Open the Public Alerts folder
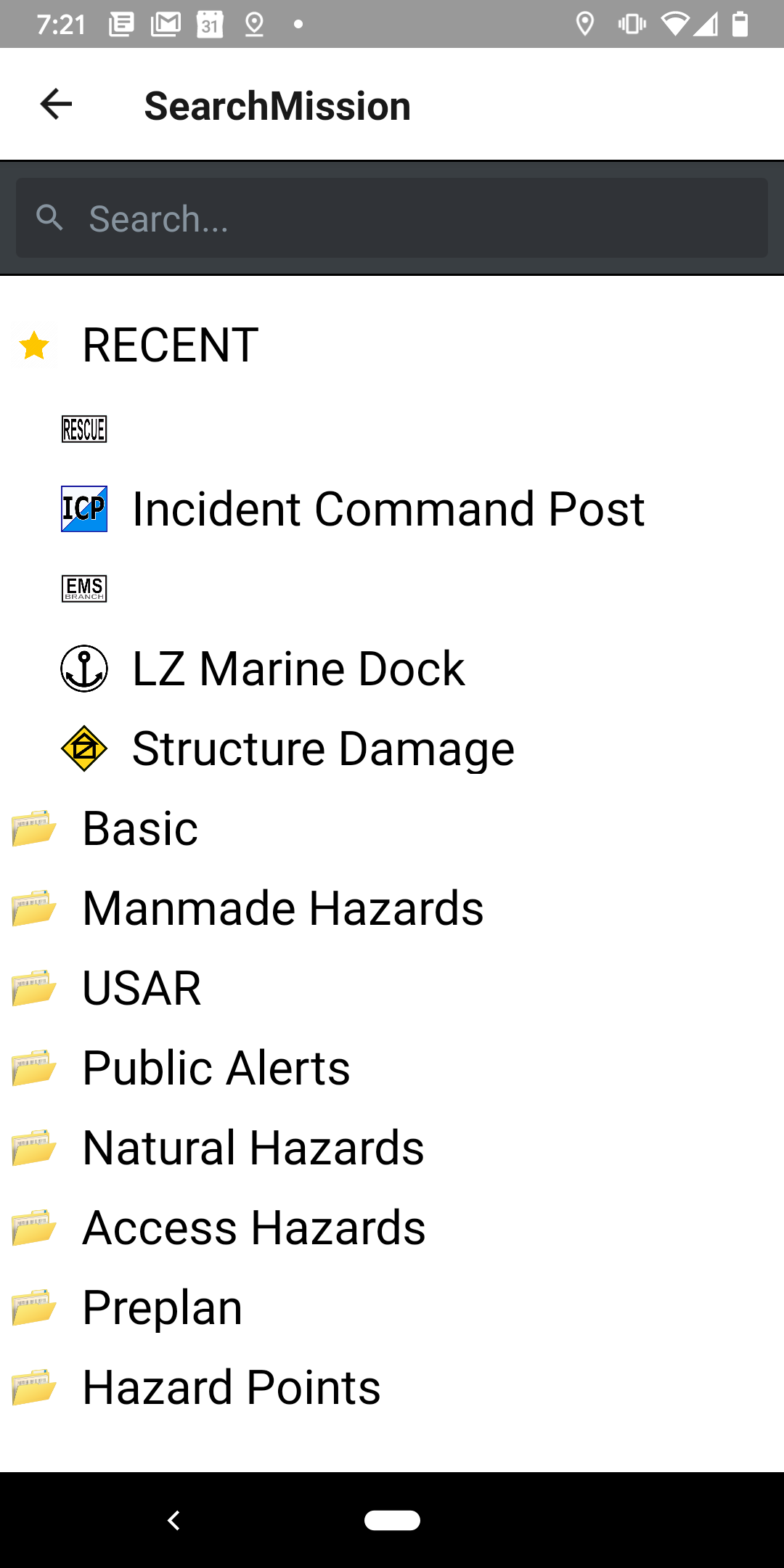This screenshot has height=1568, width=784. (x=392, y=1068)
